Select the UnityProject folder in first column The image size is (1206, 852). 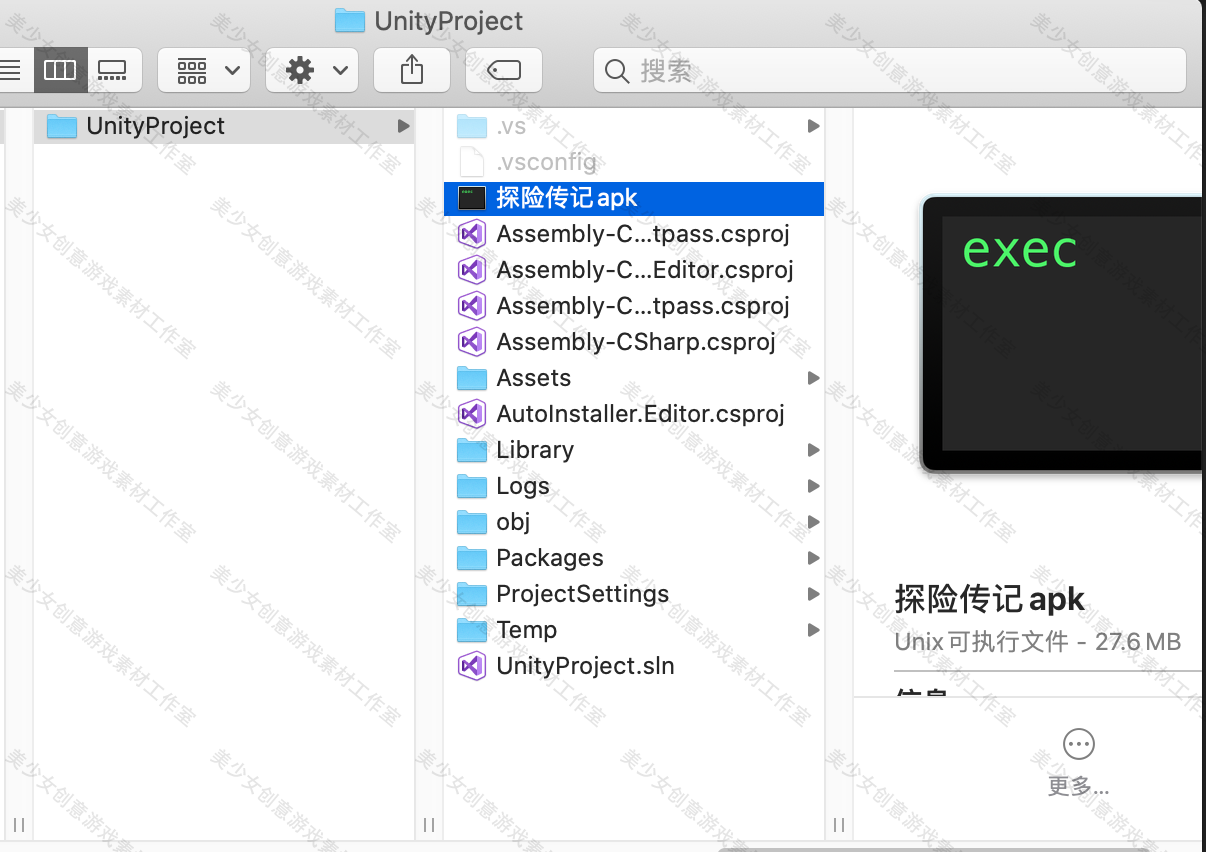pos(224,126)
